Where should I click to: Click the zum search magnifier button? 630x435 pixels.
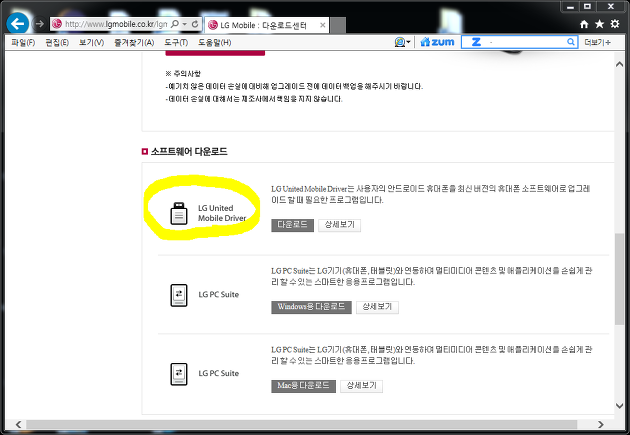(571, 42)
